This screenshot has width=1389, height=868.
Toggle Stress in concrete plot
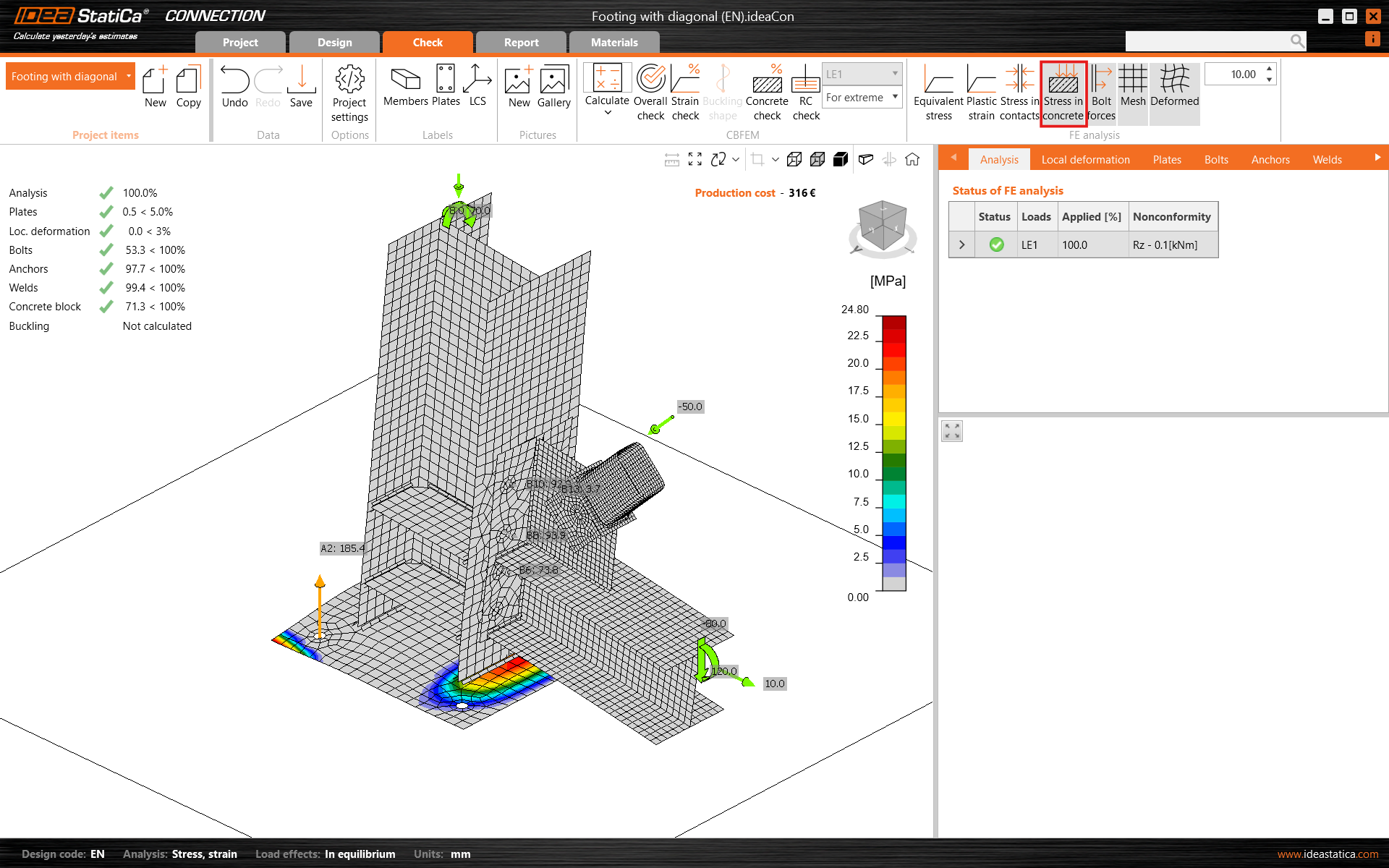coord(1063,93)
